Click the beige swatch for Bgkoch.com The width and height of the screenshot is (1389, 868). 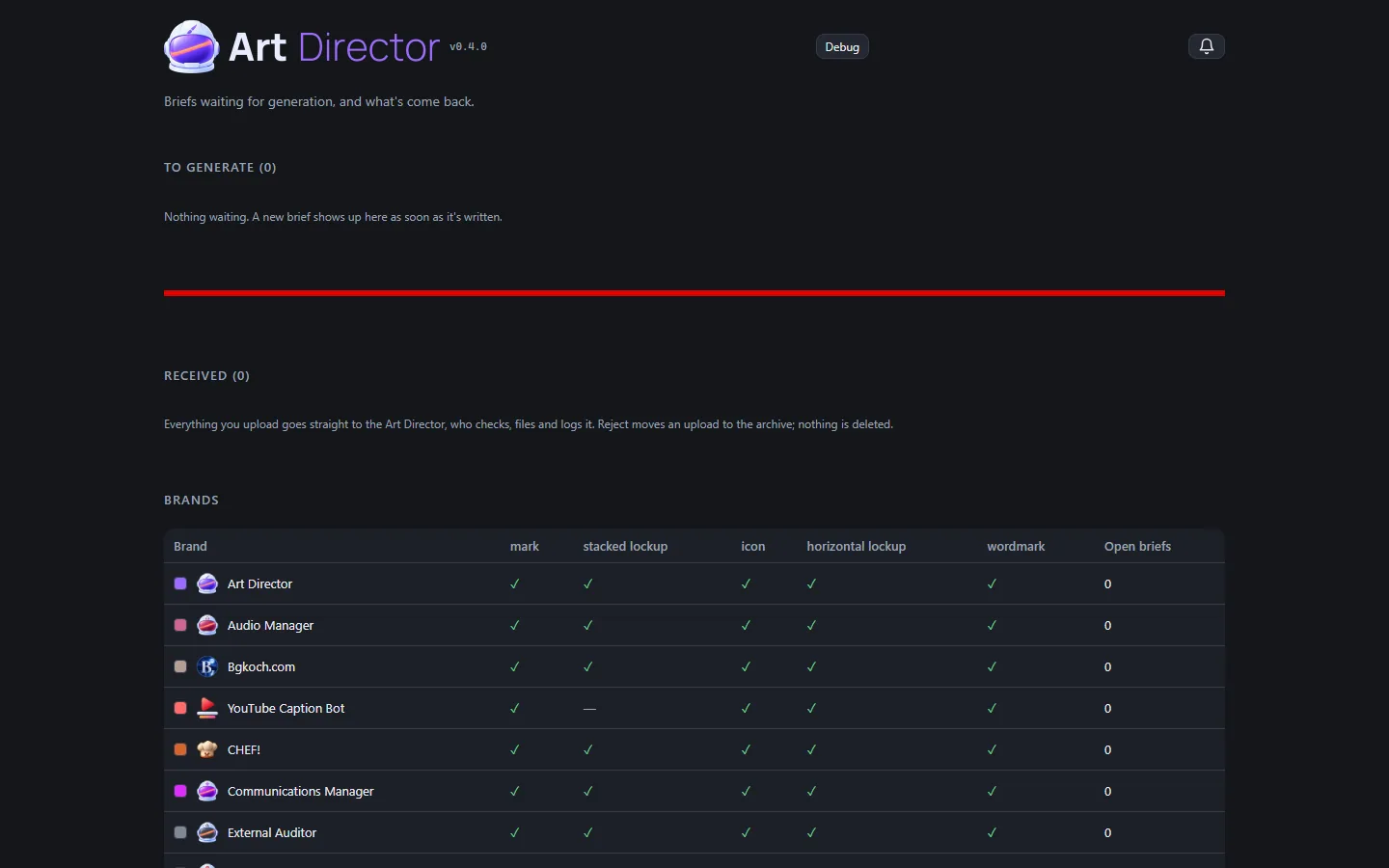point(180,666)
